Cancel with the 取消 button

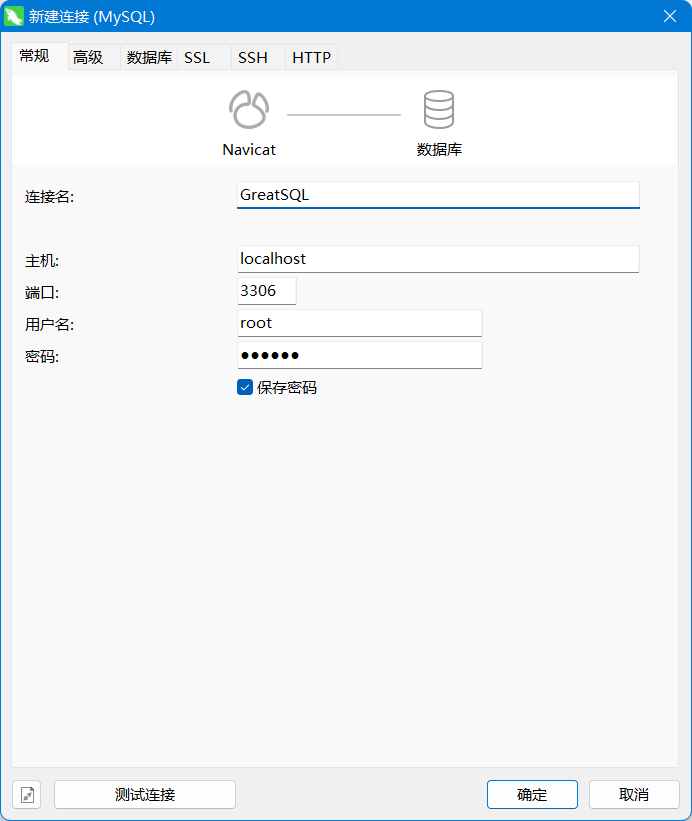tap(634, 794)
